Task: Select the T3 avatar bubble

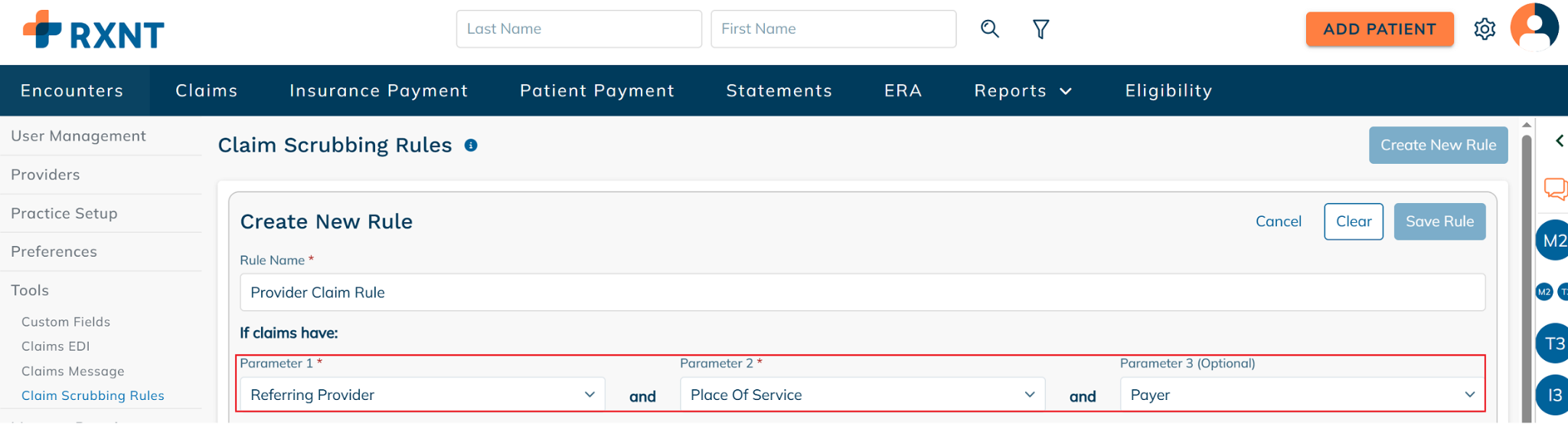Action: tap(1553, 343)
